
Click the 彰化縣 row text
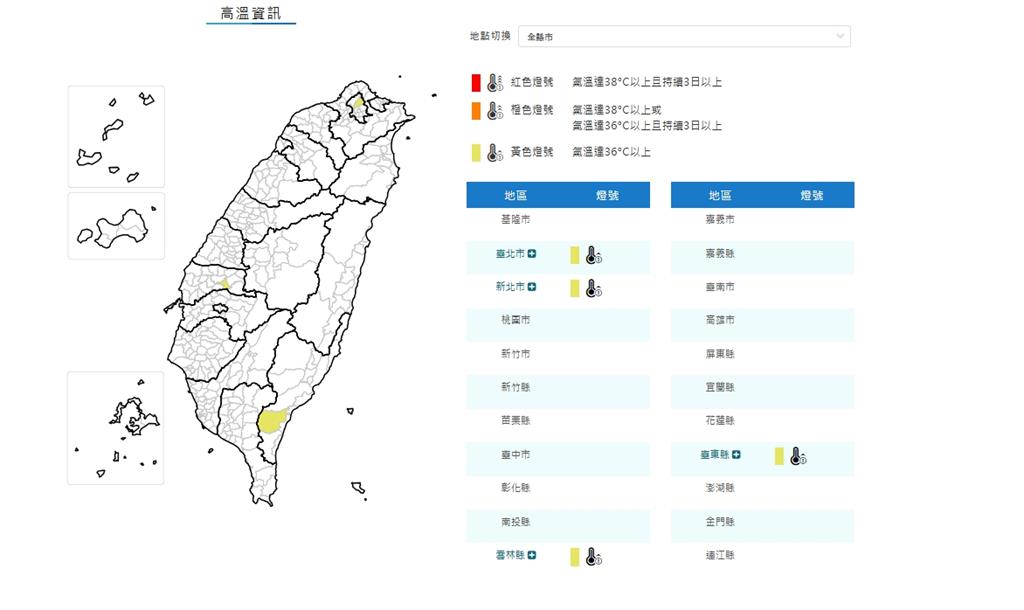pyautogui.click(x=515, y=488)
